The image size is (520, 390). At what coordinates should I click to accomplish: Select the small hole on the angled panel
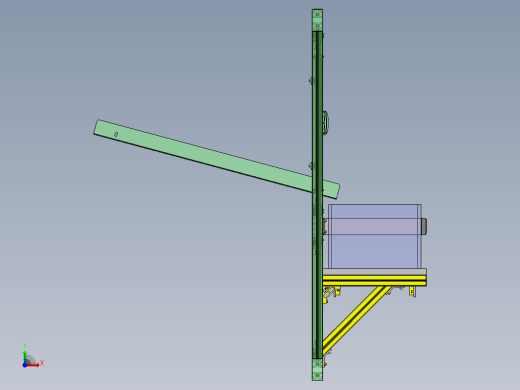116,134
